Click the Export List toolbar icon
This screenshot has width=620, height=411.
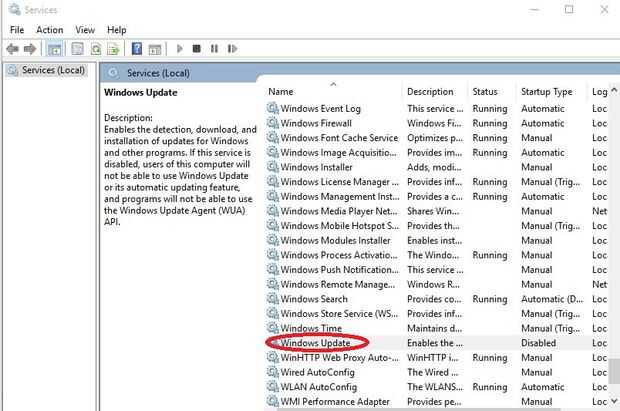tap(113, 49)
